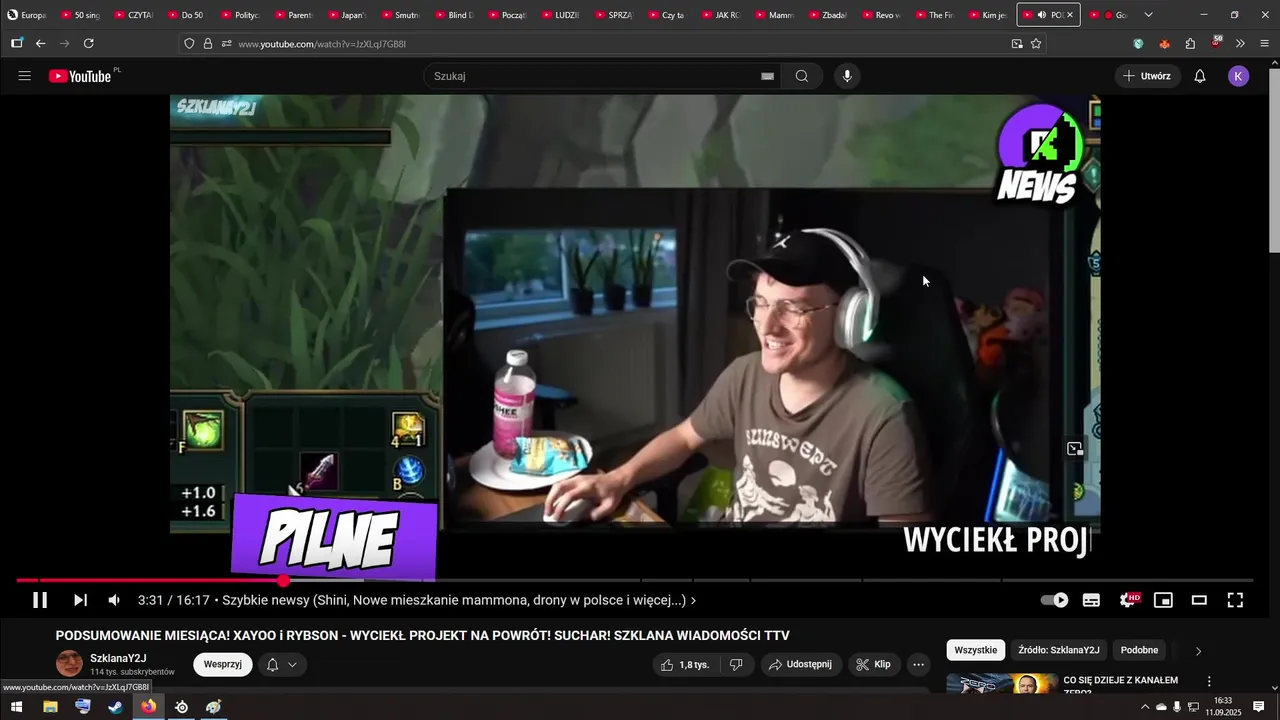
Task: Select the Wszystkie filter chip
Action: (975, 650)
